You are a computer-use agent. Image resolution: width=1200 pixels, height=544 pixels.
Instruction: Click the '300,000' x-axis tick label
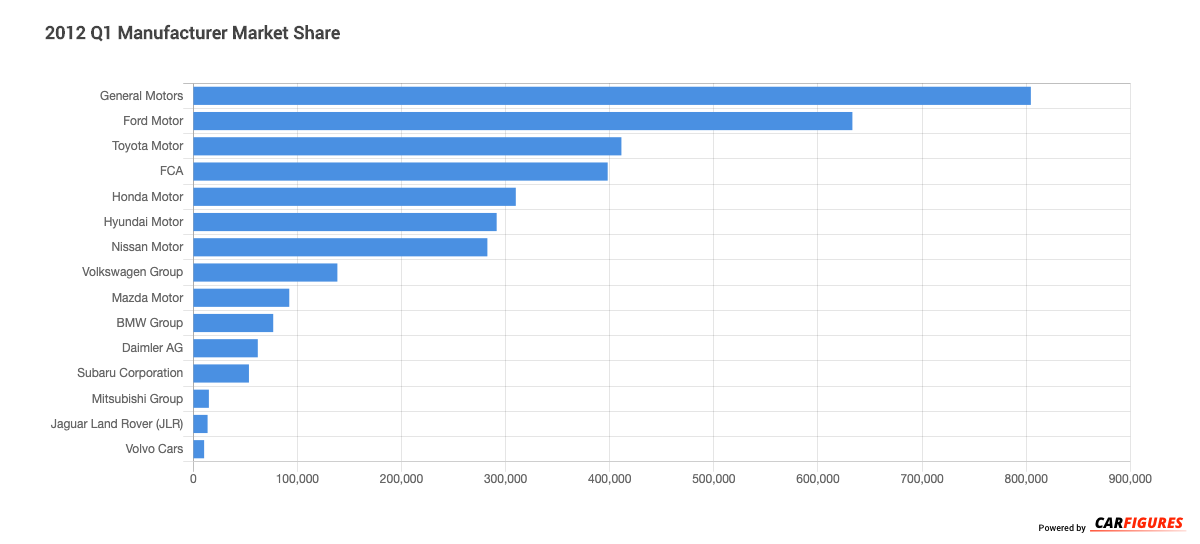(x=505, y=479)
